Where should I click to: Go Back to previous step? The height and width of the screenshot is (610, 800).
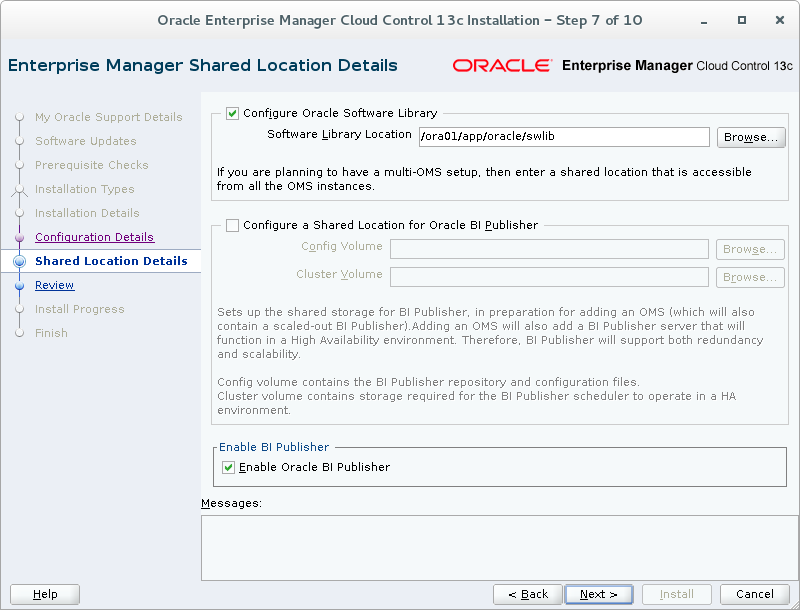[x=528, y=594]
